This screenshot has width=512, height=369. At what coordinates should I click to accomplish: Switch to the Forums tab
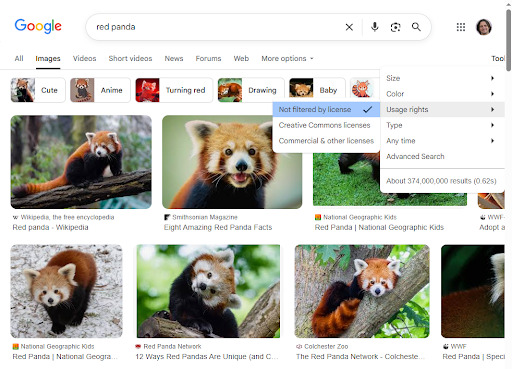coord(208,58)
